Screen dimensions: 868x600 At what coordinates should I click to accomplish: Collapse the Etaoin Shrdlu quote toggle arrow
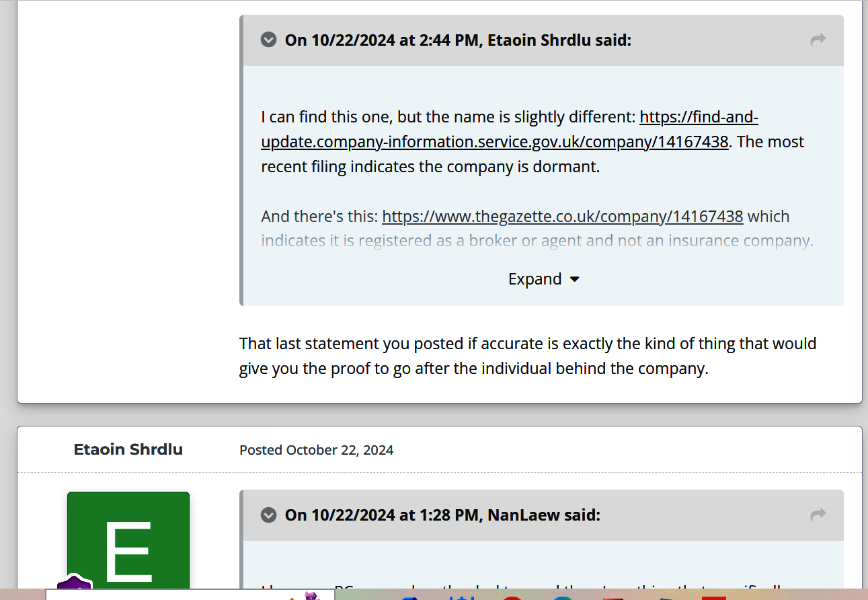point(268,40)
